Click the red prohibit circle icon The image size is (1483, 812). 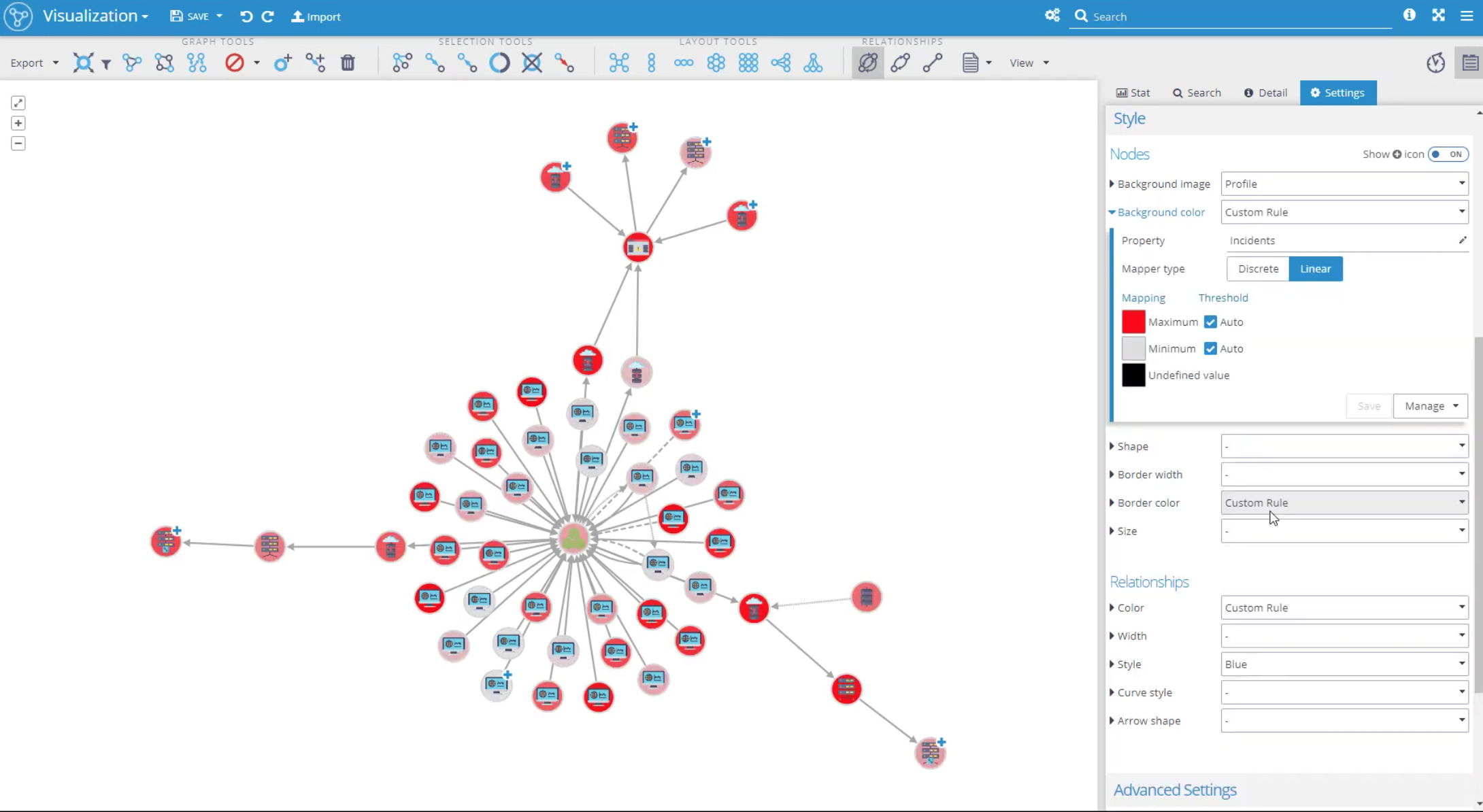coord(234,63)
